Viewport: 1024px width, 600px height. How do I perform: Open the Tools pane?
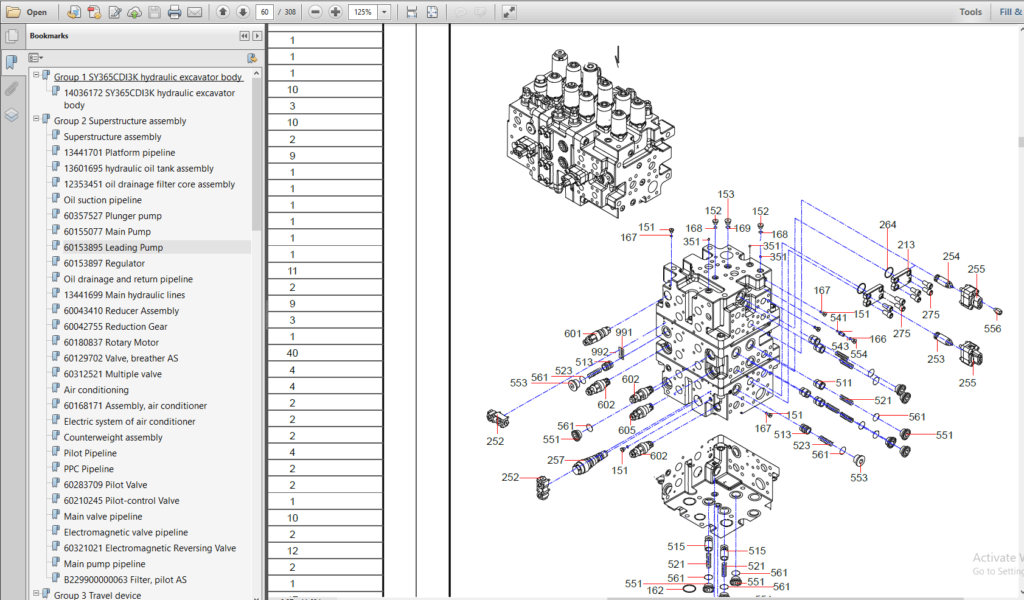tap(970, 12)
